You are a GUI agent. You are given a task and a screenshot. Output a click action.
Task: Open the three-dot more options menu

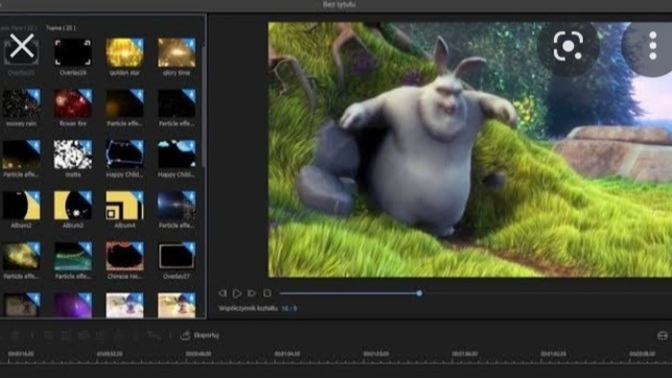click(652, 46)
